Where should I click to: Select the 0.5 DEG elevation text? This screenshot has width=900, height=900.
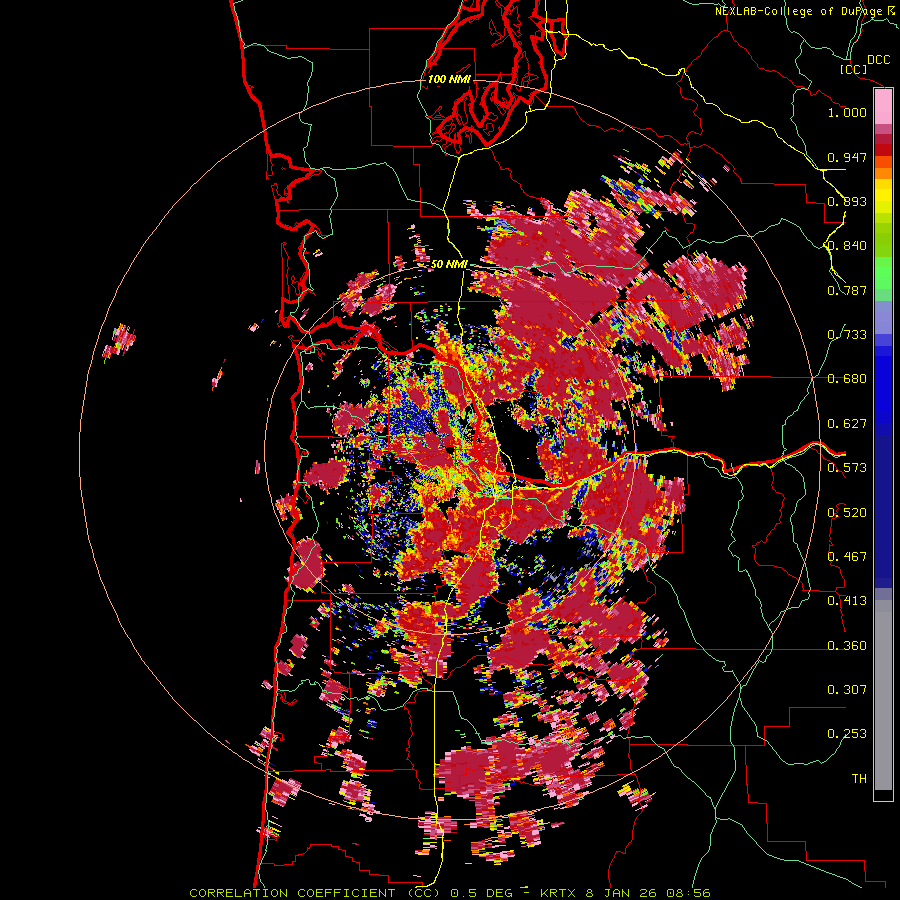(x=481, y=893)
